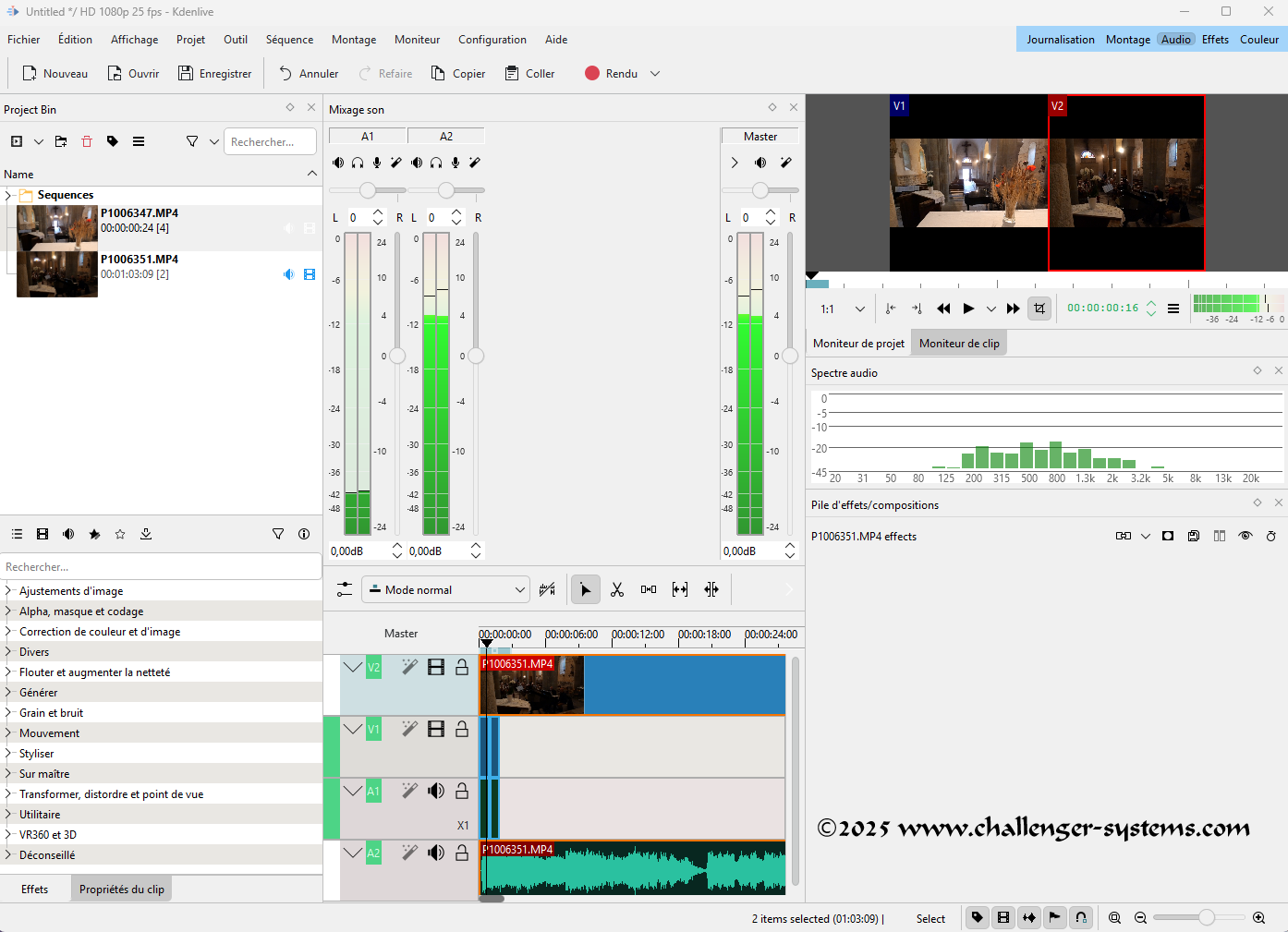This screenshot has width=1288, height=932.
Task: Mute the A1 channel in audio mixer
Action: click(338, 163)
